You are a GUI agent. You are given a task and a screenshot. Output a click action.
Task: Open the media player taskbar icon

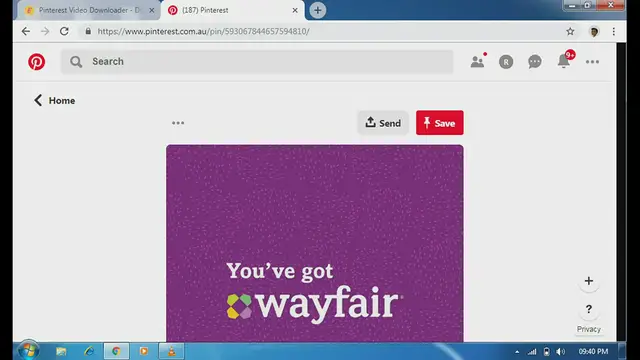click(x=144, y=351)
